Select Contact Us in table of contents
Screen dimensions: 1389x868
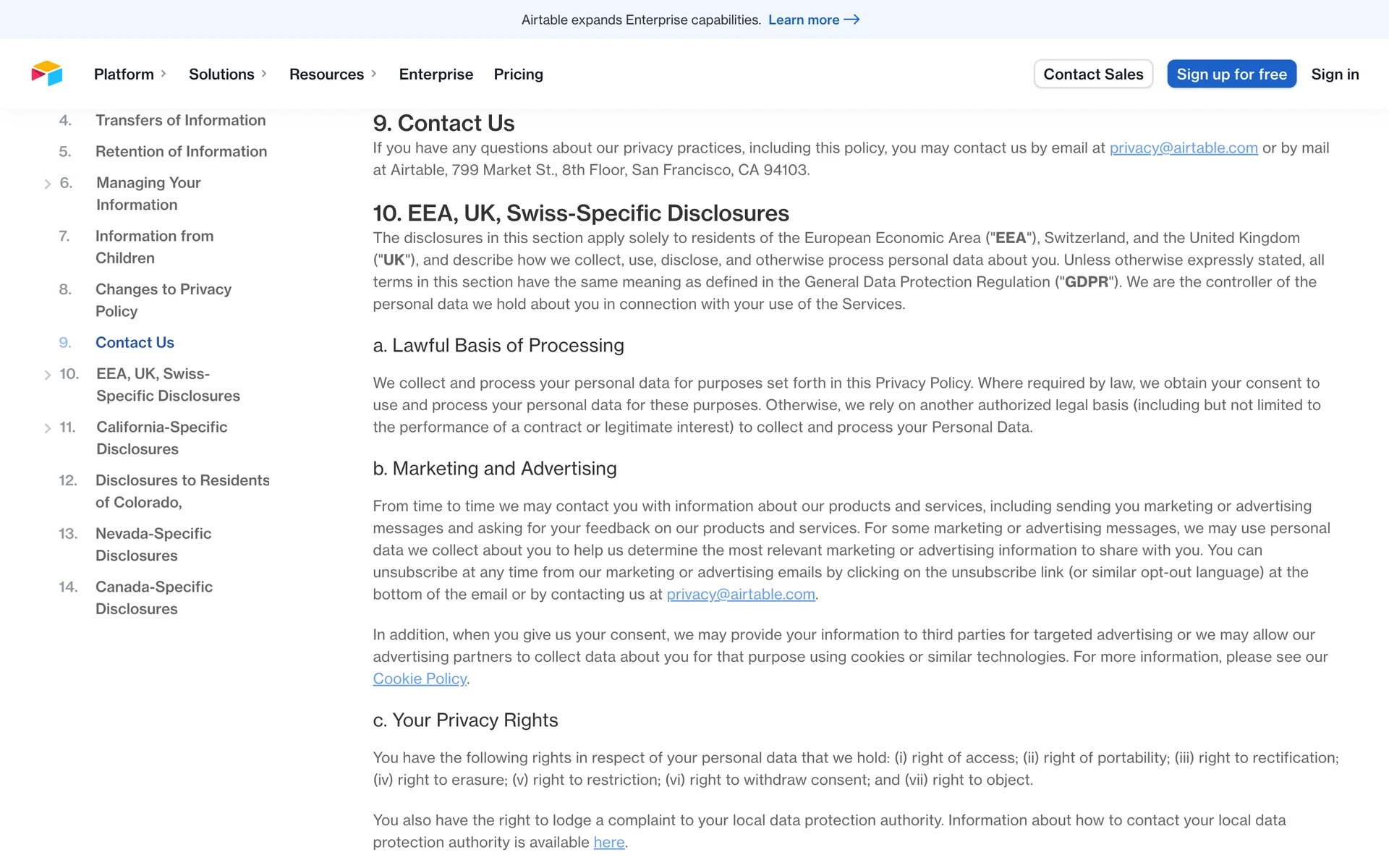click(135, 342)
